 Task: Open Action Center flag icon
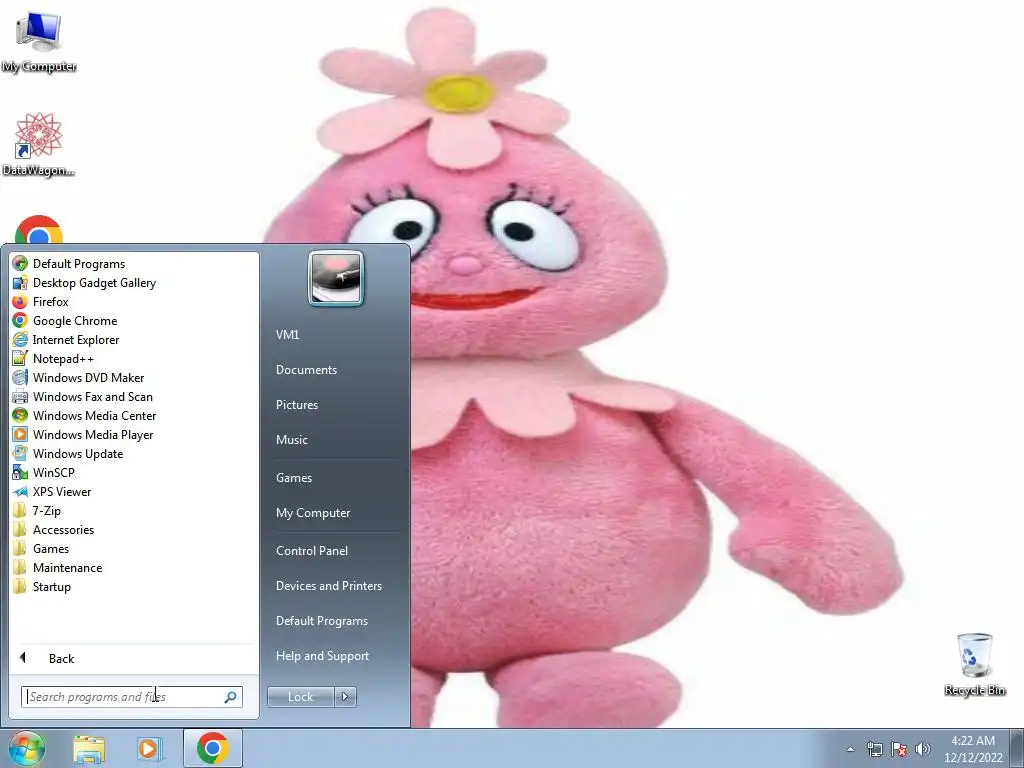pyautogui.click(x=899, y=749)
